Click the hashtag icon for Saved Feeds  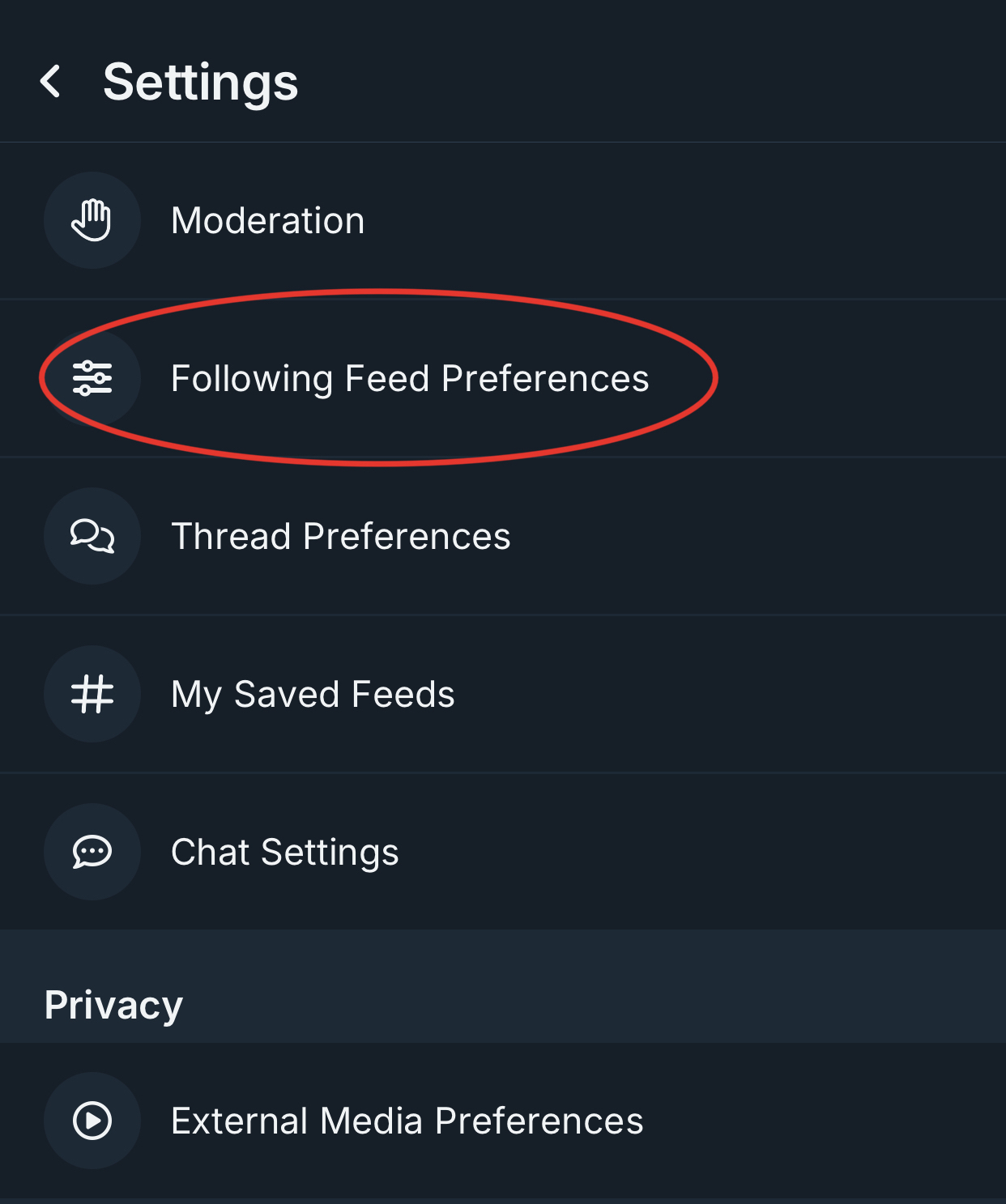(92, 694)
